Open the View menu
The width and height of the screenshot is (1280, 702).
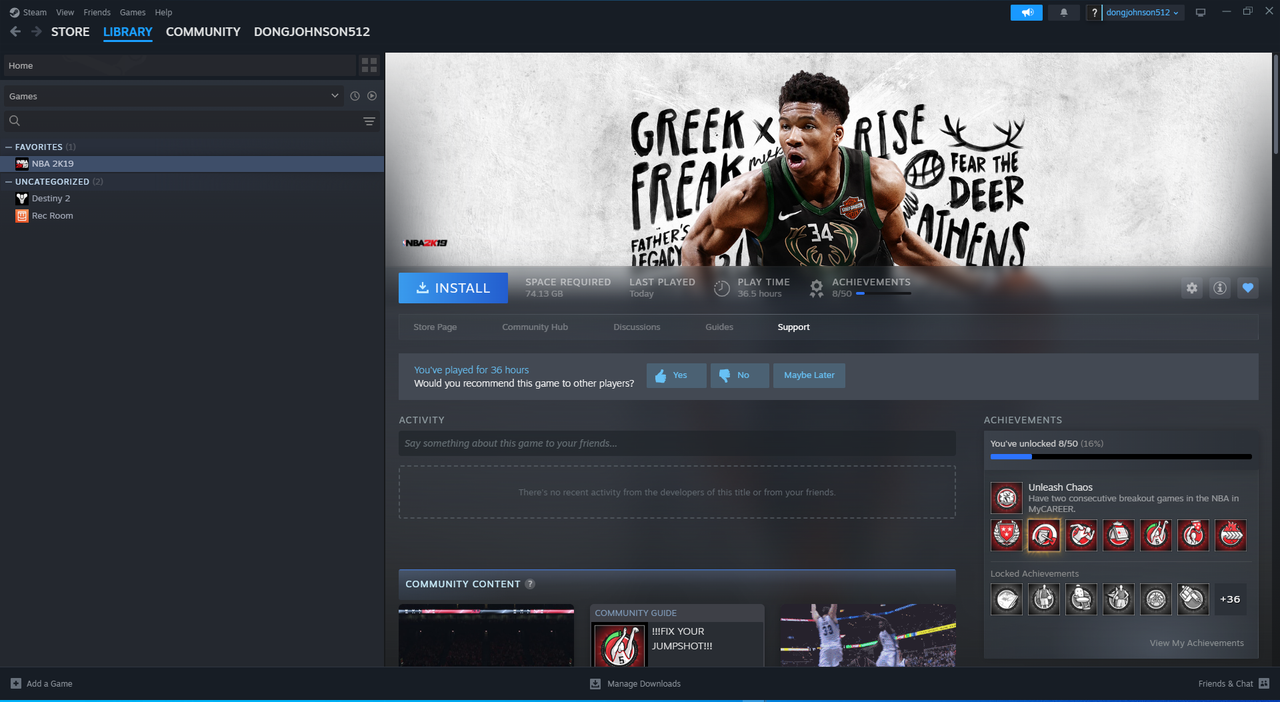click(65, 12)
